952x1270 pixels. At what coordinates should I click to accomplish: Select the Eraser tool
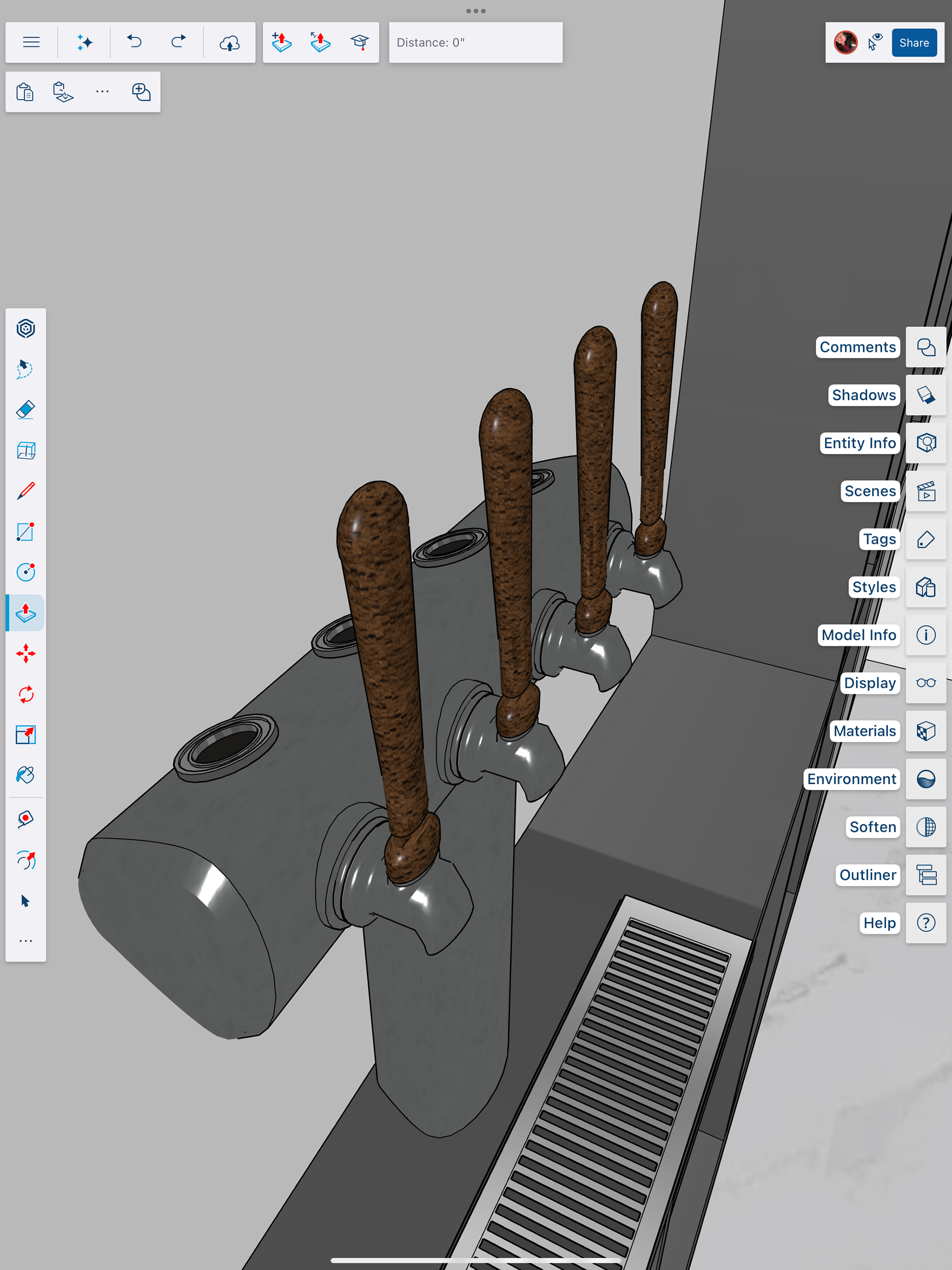[26, 410]
